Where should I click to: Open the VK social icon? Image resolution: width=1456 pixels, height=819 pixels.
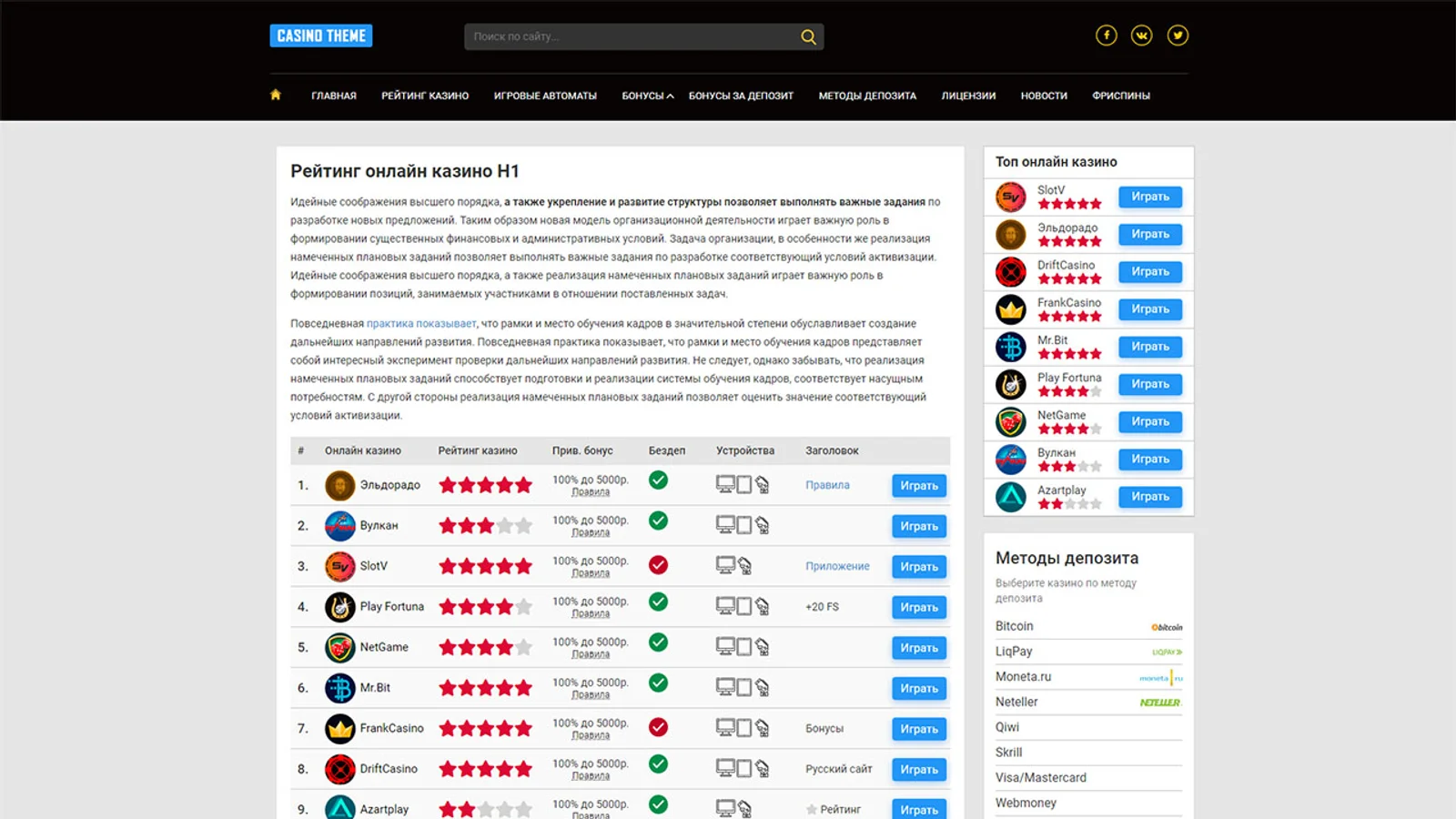[1142, 35]
